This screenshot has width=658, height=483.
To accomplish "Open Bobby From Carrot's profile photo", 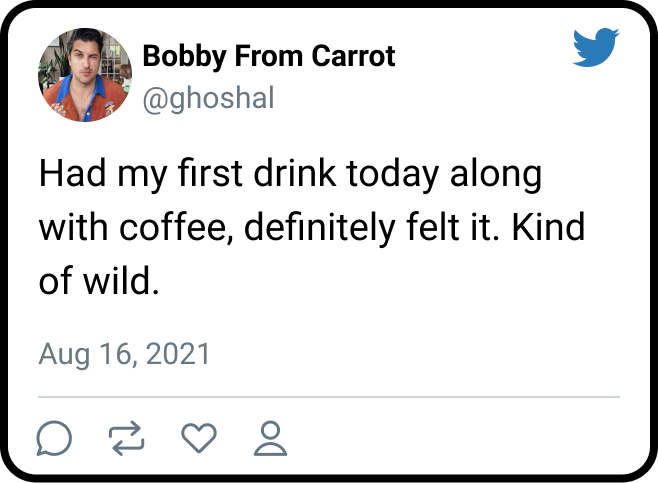I will (x=85, y=75).
